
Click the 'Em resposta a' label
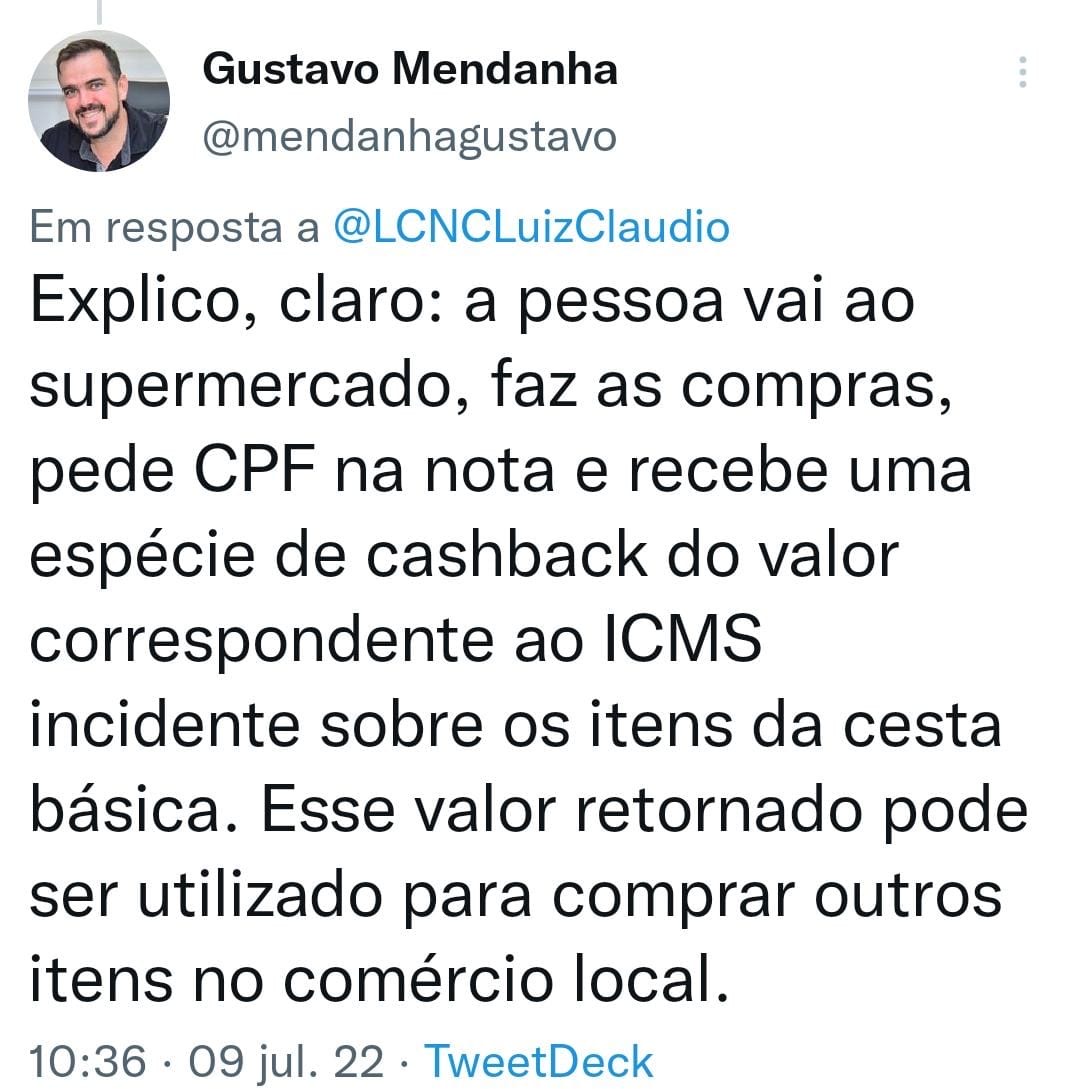tap(174, 227)
